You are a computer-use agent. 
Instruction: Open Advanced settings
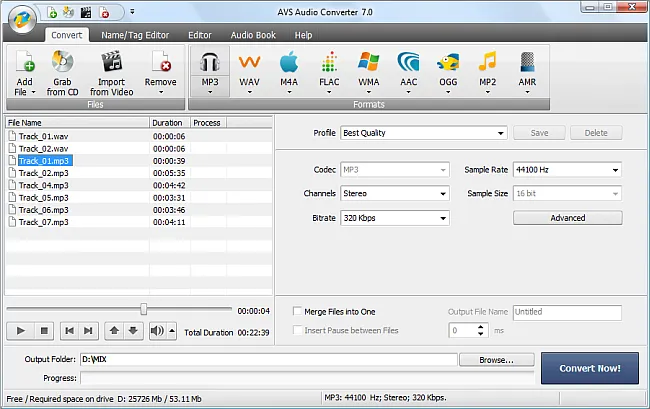tap(568, 218)
